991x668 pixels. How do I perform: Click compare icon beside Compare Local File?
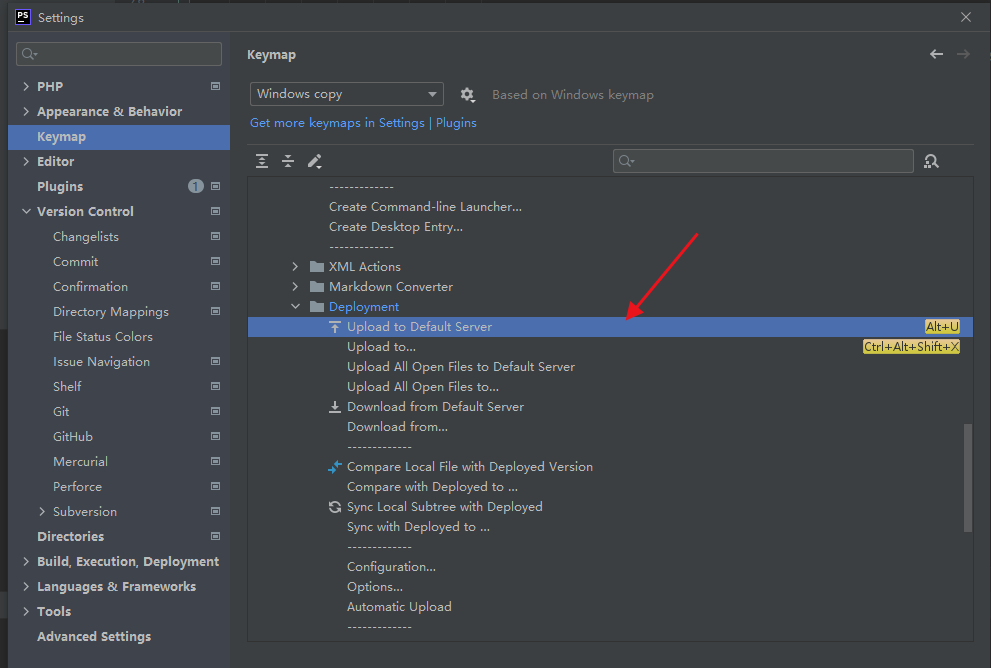pyautogui.click(x=335, y=467)
